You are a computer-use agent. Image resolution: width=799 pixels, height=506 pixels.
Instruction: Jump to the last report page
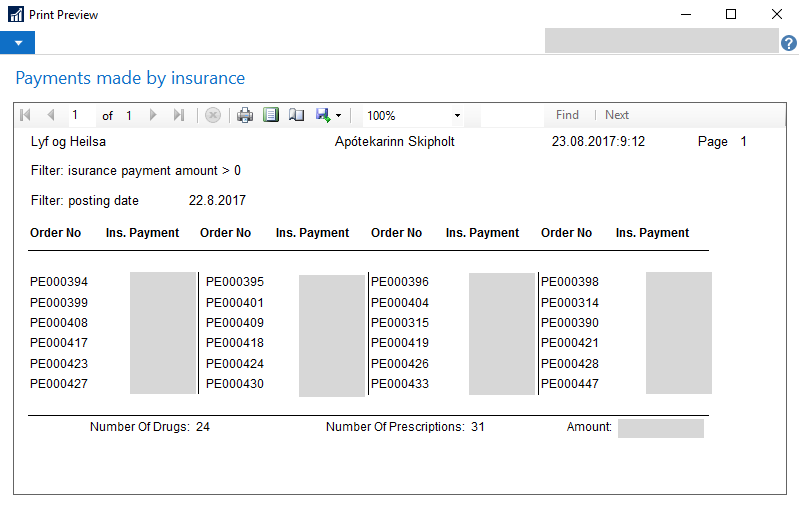click(178, 115)
